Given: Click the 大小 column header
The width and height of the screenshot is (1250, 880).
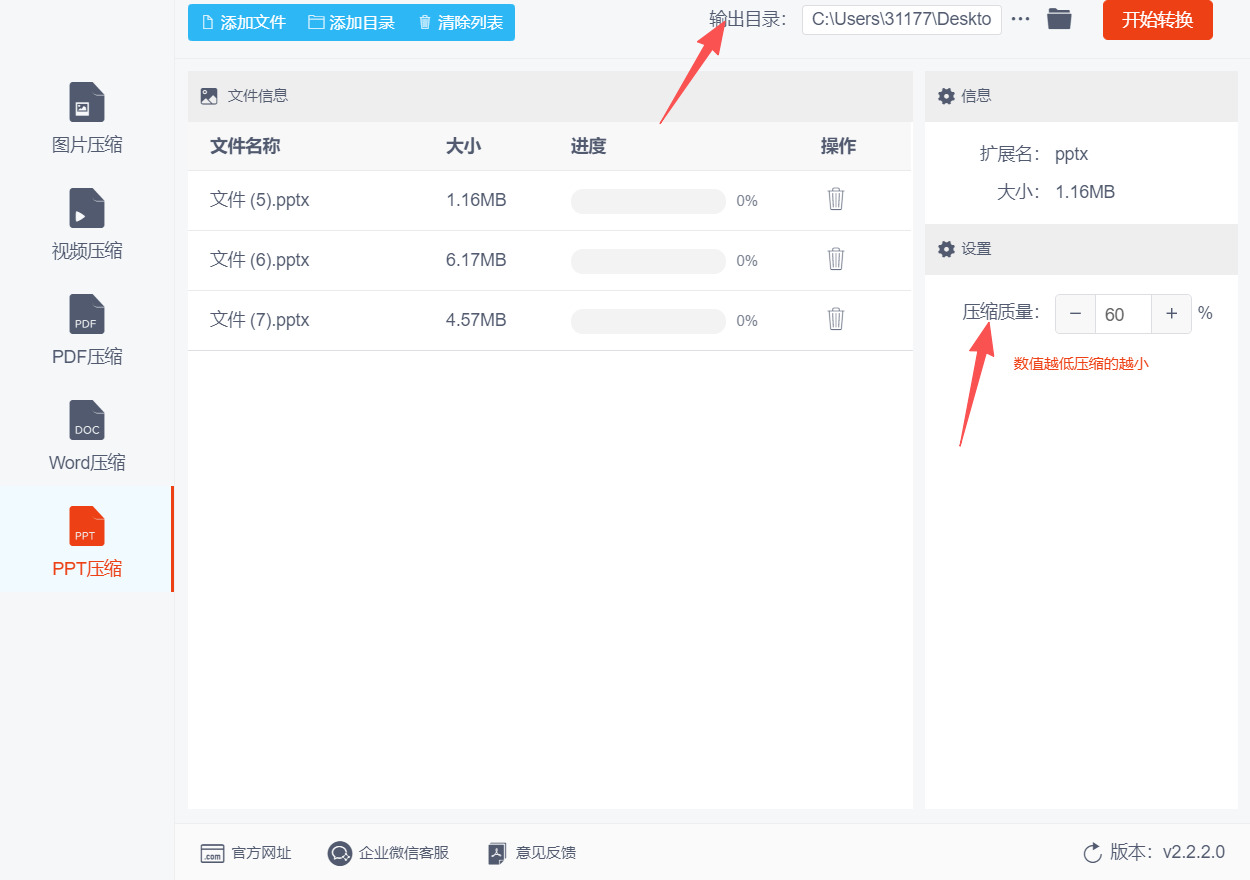Looking at the screenshot, I should coord(463,146).
